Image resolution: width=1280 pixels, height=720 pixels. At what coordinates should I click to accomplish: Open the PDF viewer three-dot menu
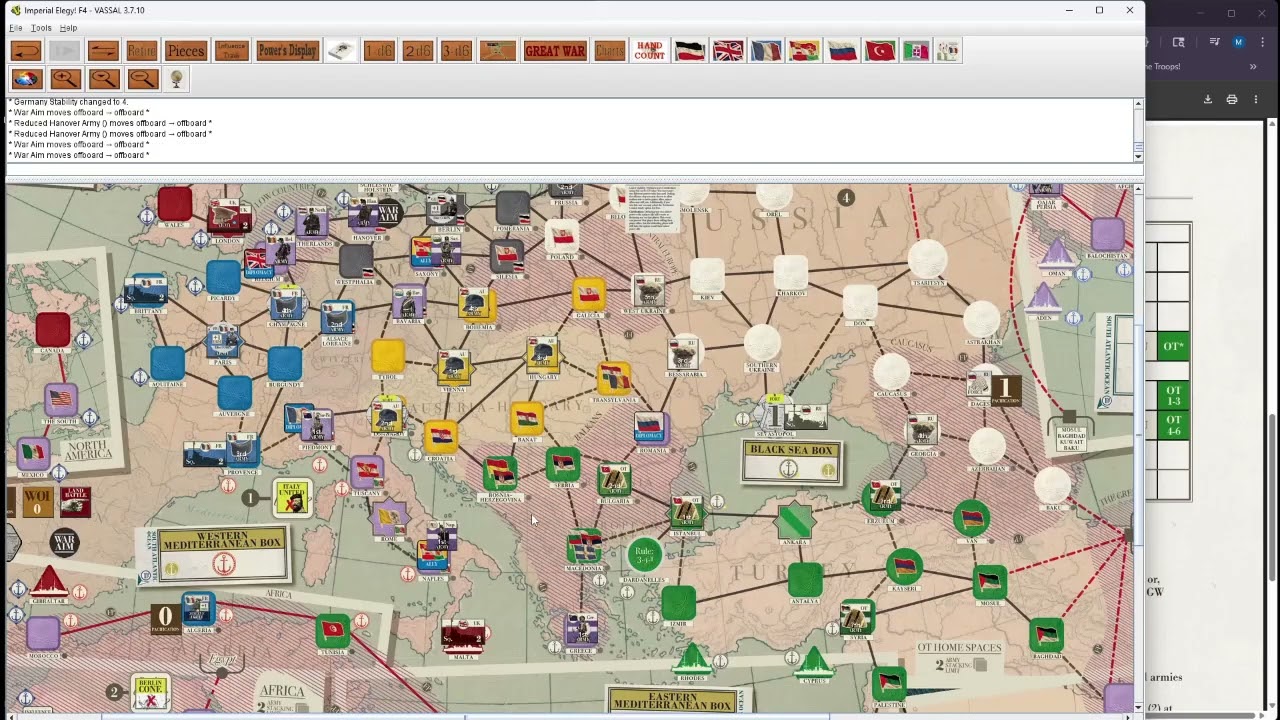click(x=1256, y=99)
